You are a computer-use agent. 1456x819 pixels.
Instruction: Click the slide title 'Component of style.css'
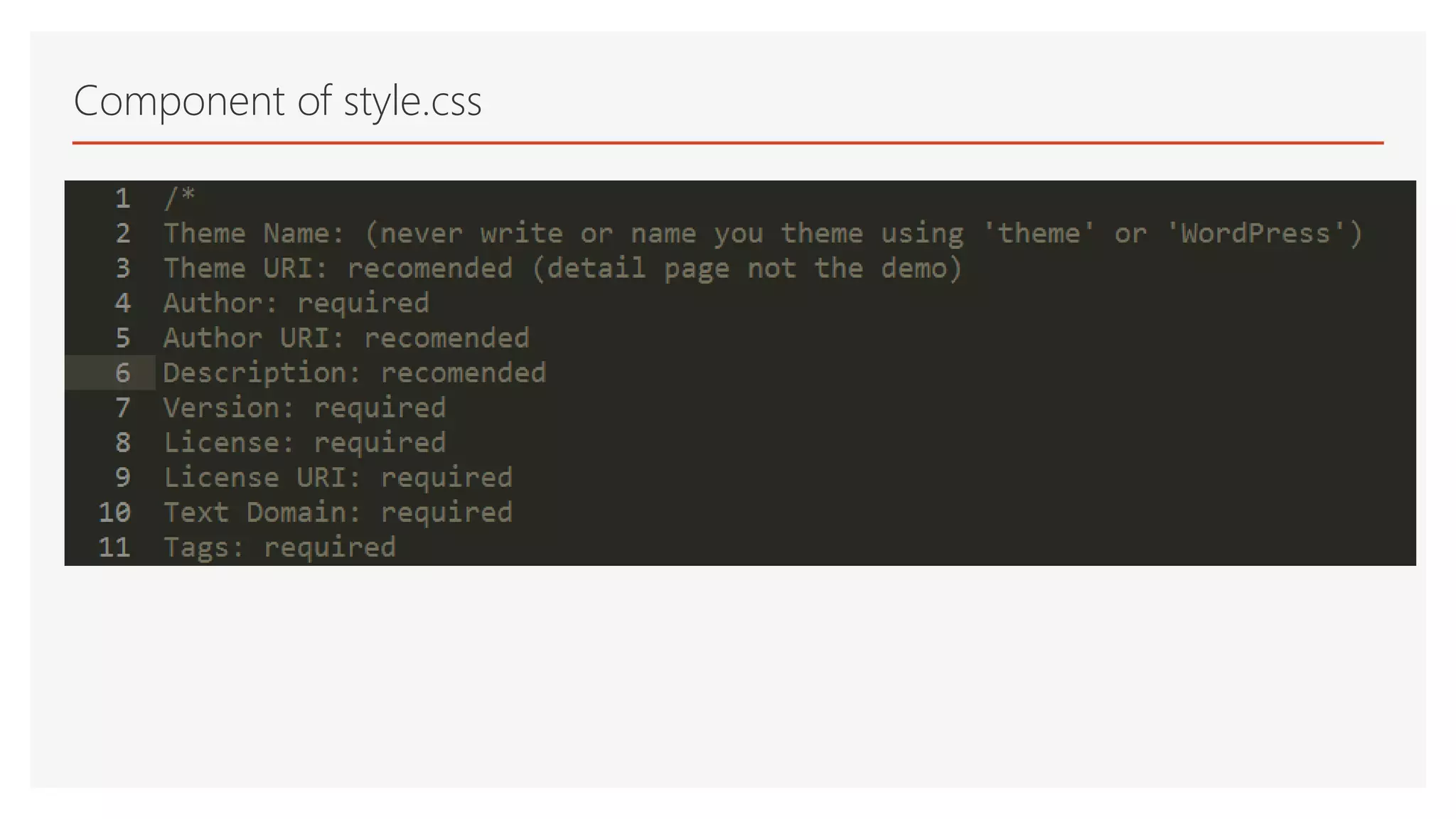tap(277, 101)
